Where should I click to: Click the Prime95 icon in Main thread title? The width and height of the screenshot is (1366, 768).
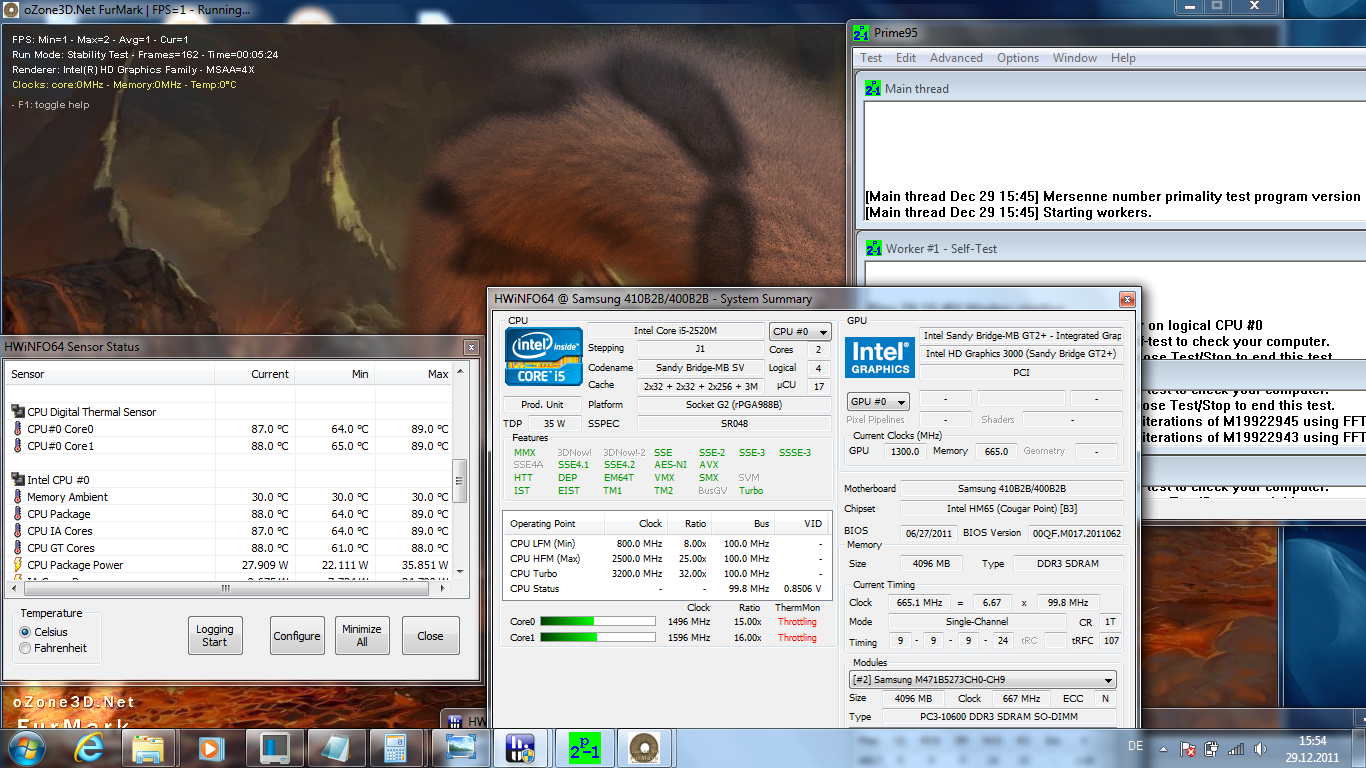tap(873, 88)
